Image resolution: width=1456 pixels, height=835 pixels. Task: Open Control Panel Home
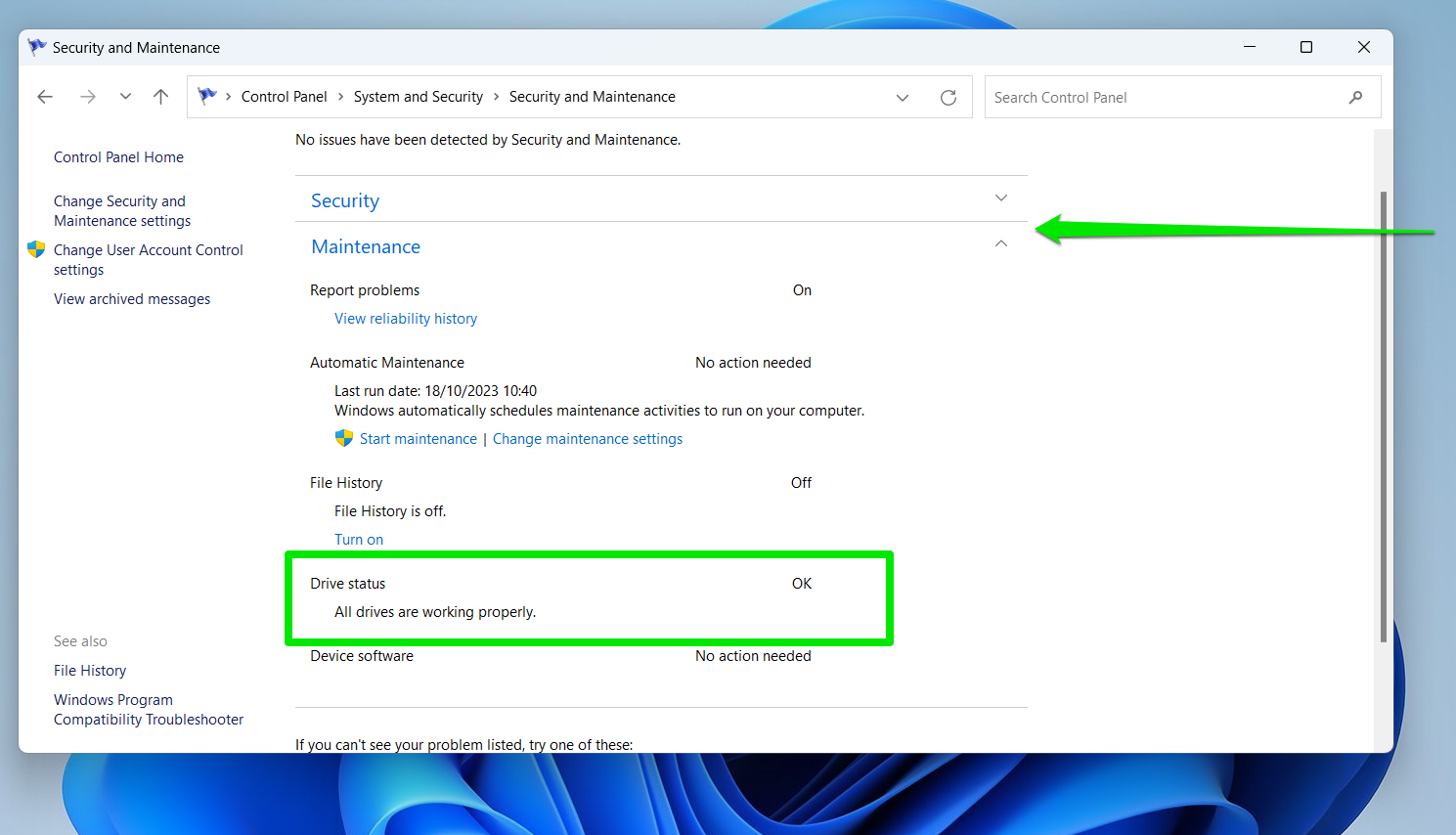[x=118, y=157]
